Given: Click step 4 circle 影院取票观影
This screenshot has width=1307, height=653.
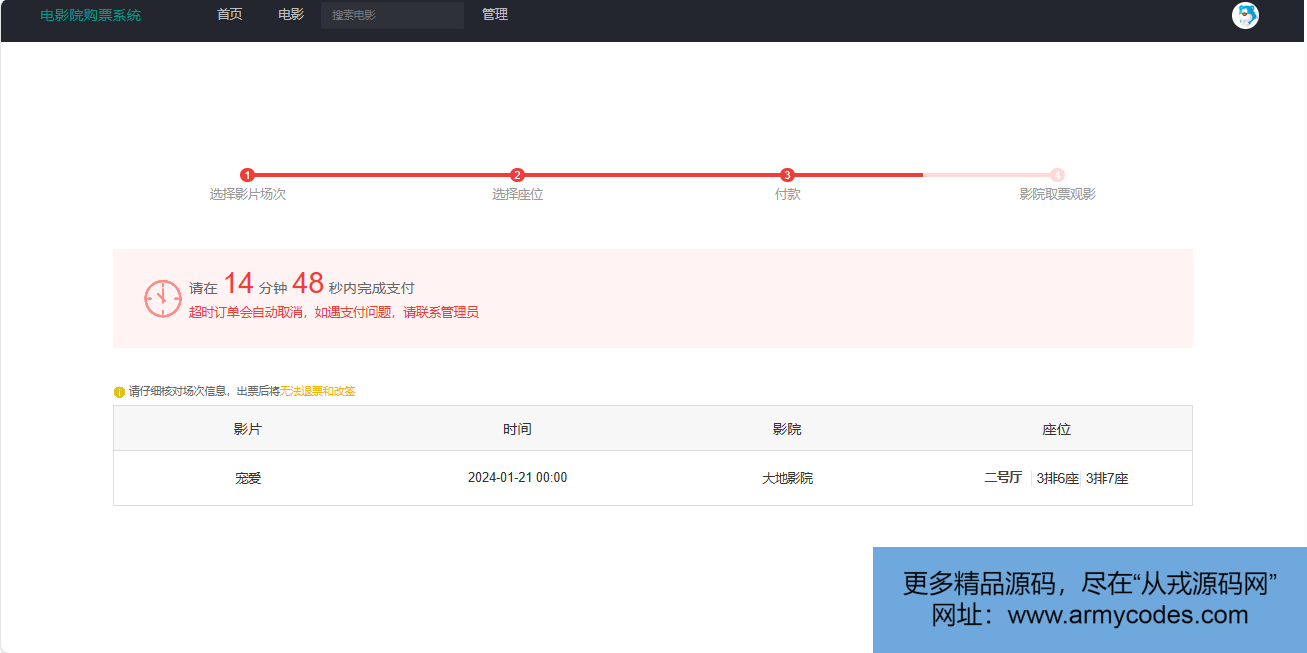Looking at the screenshot, I should coord(1057,175).
